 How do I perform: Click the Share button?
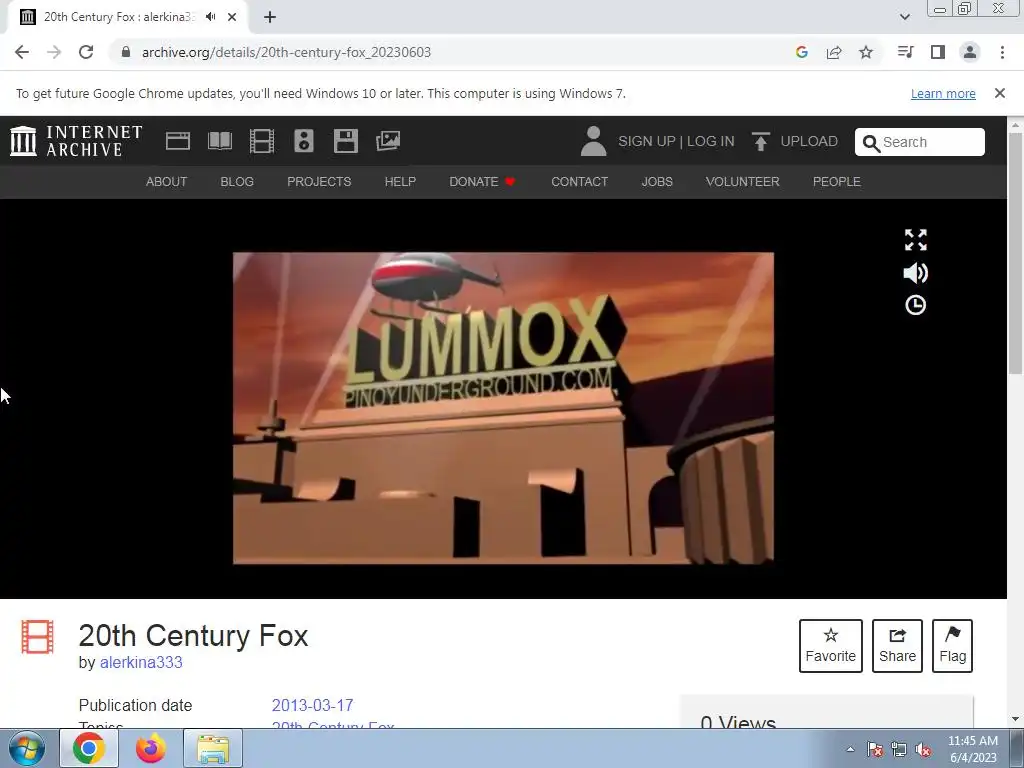point(897,646)
